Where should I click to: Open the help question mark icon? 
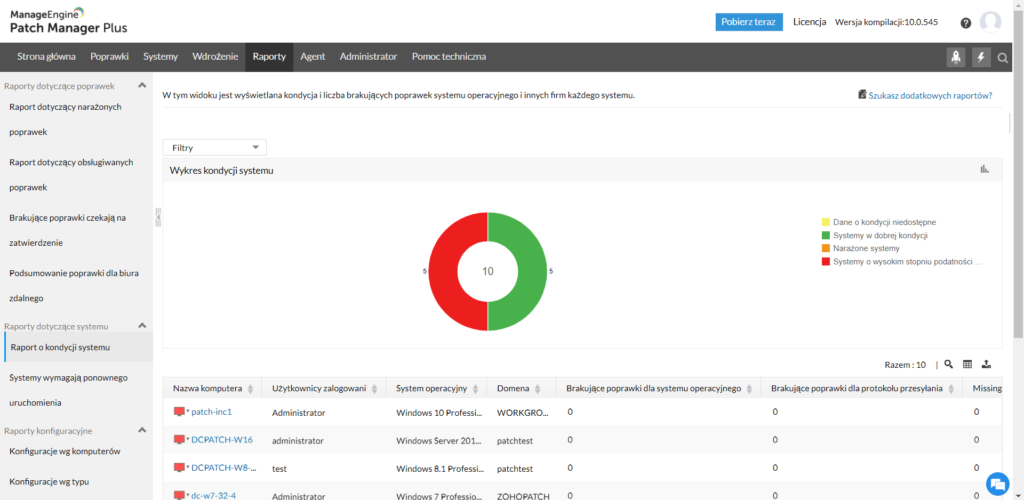pyautogui.click(x=965, y=23)
